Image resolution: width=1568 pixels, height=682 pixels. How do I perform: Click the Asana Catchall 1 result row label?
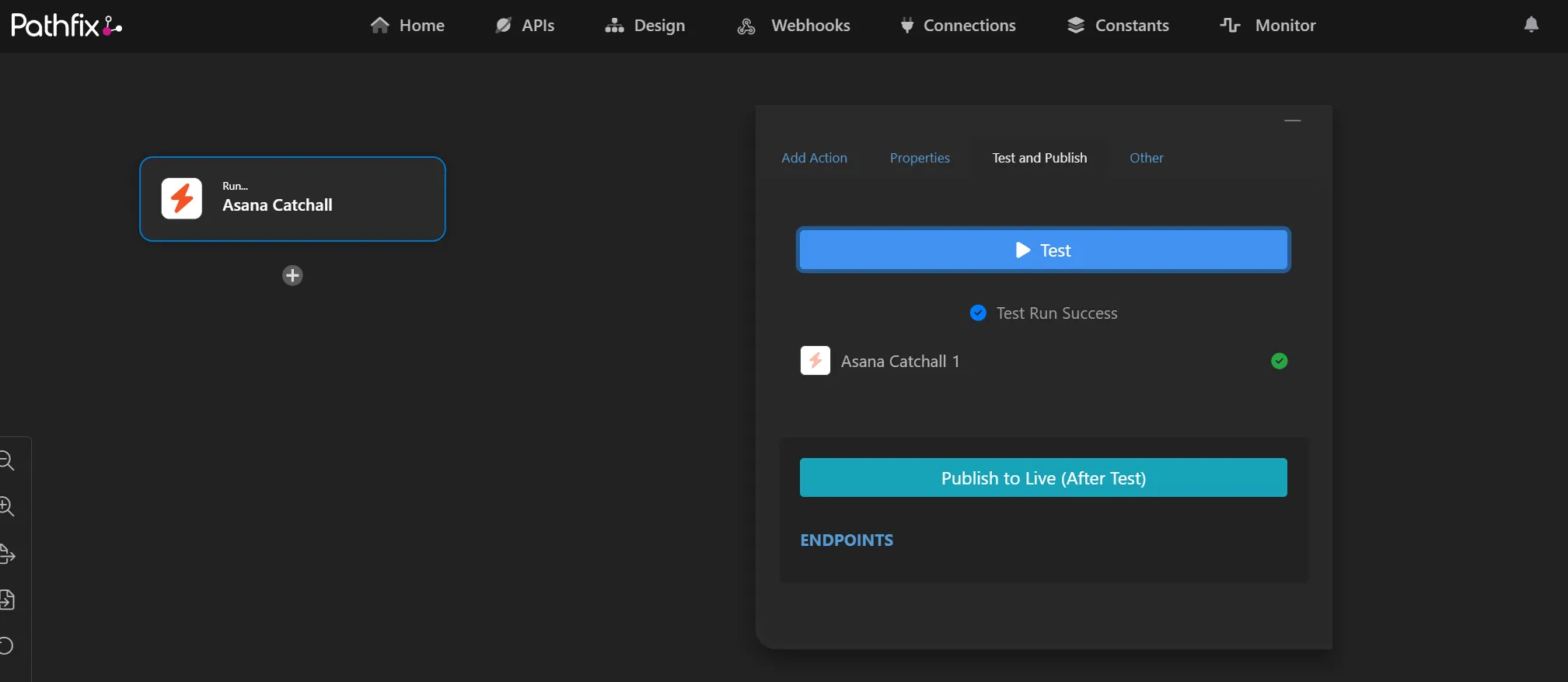pos(900,362)
